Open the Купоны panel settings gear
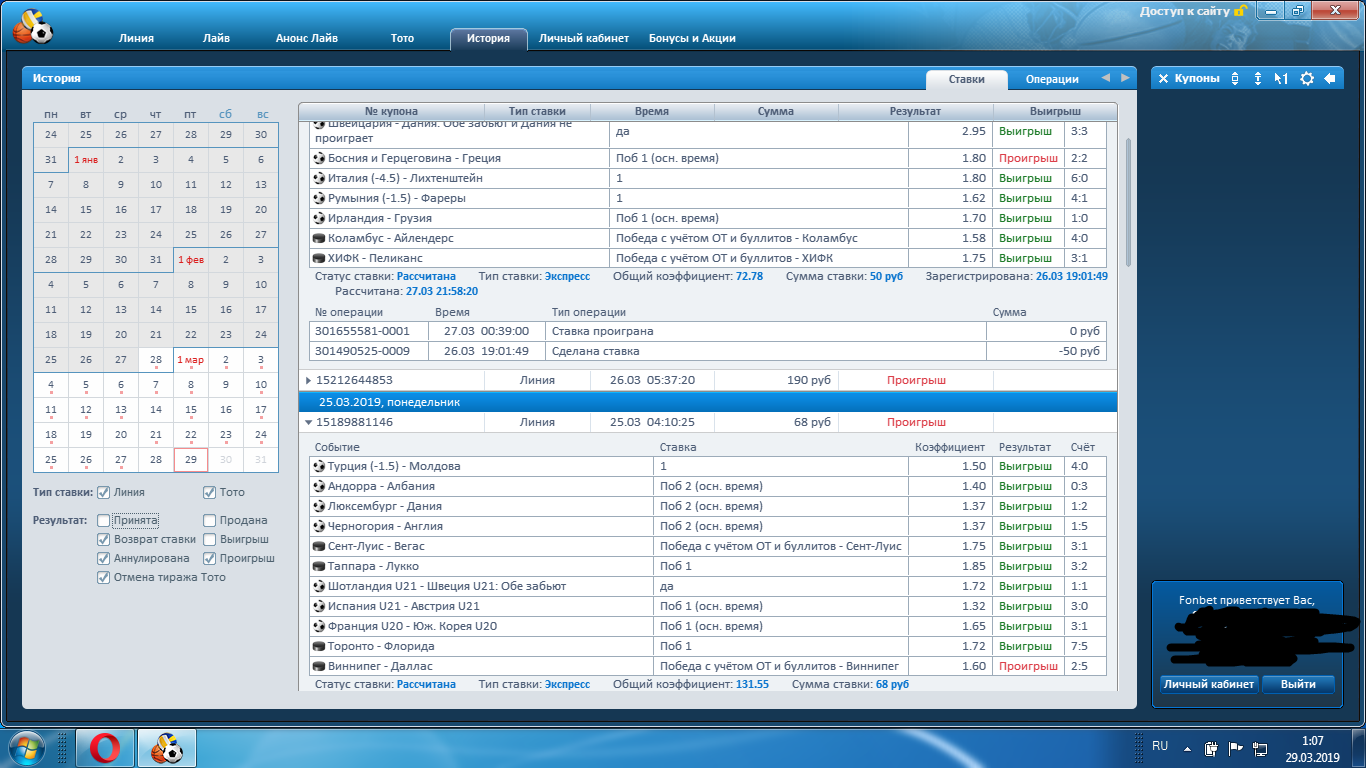This screenshot has width=1366, height=768. [x=1306, y=78]
